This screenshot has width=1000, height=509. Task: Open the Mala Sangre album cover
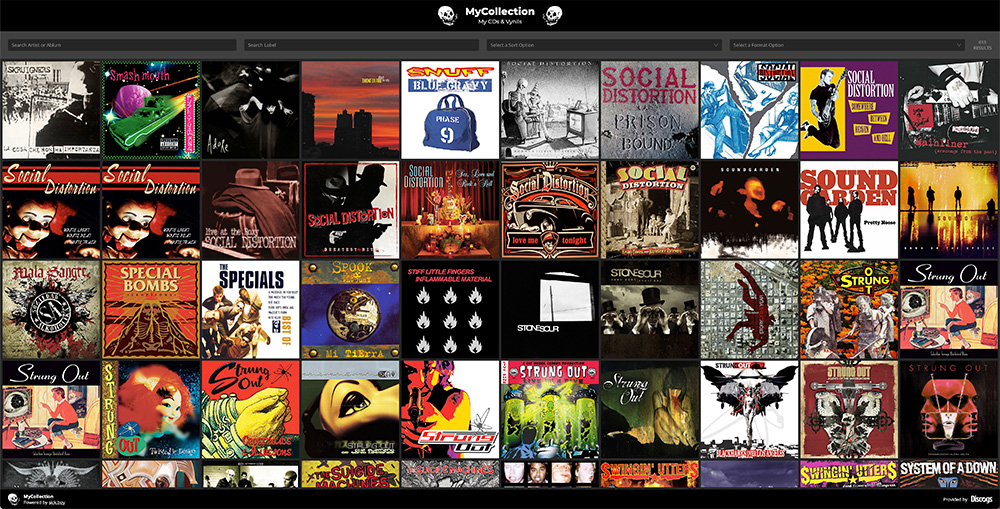coord(51,309)
